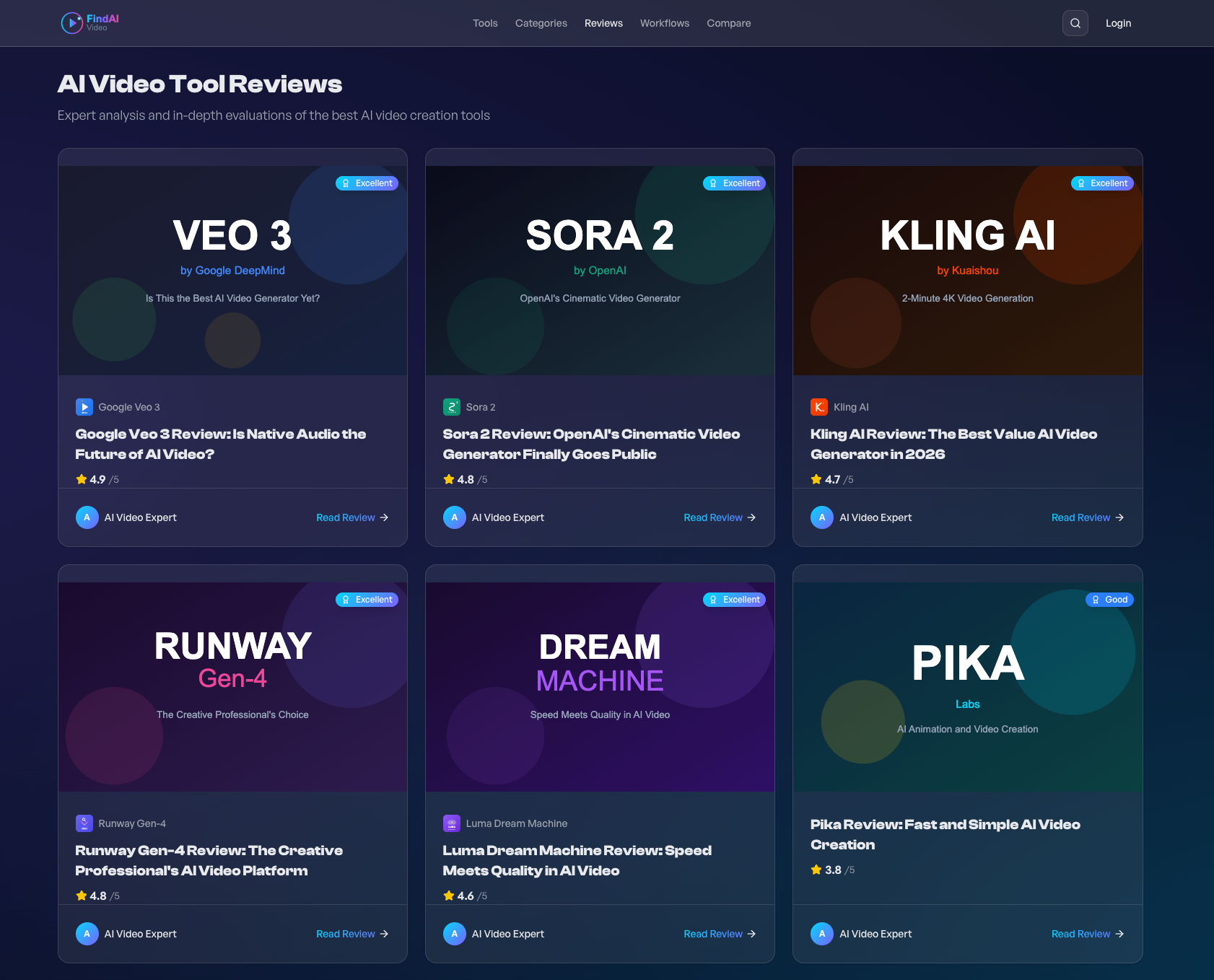Click the VEO 3 cover thumbnail
The width and height of the screenshot is (1214, 980).
[x=232, y=271]
